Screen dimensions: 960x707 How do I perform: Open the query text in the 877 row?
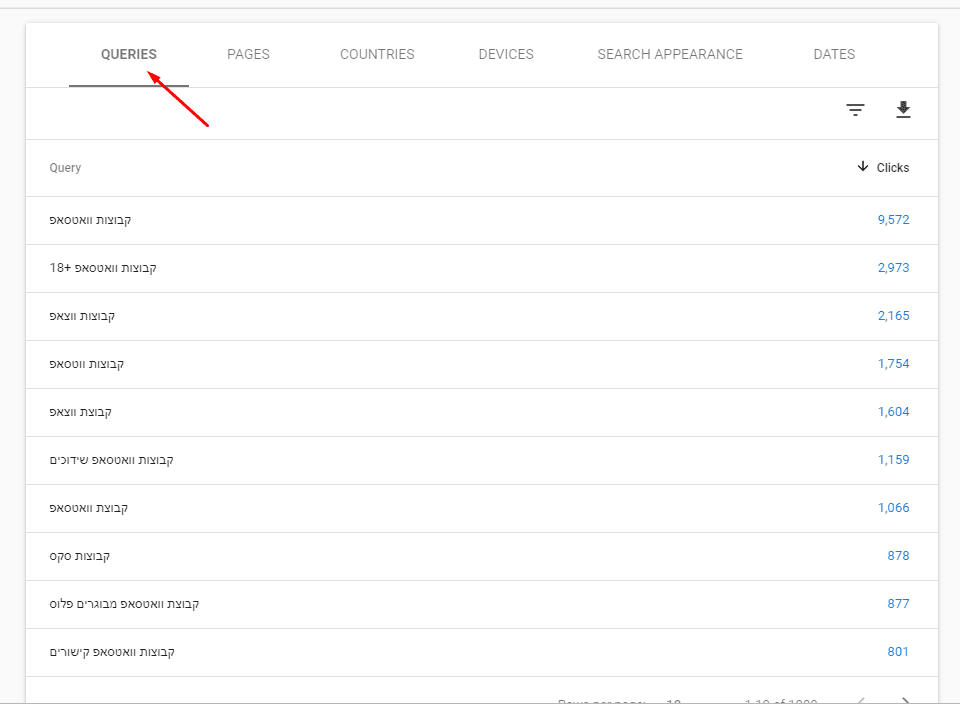pos(124,604)
